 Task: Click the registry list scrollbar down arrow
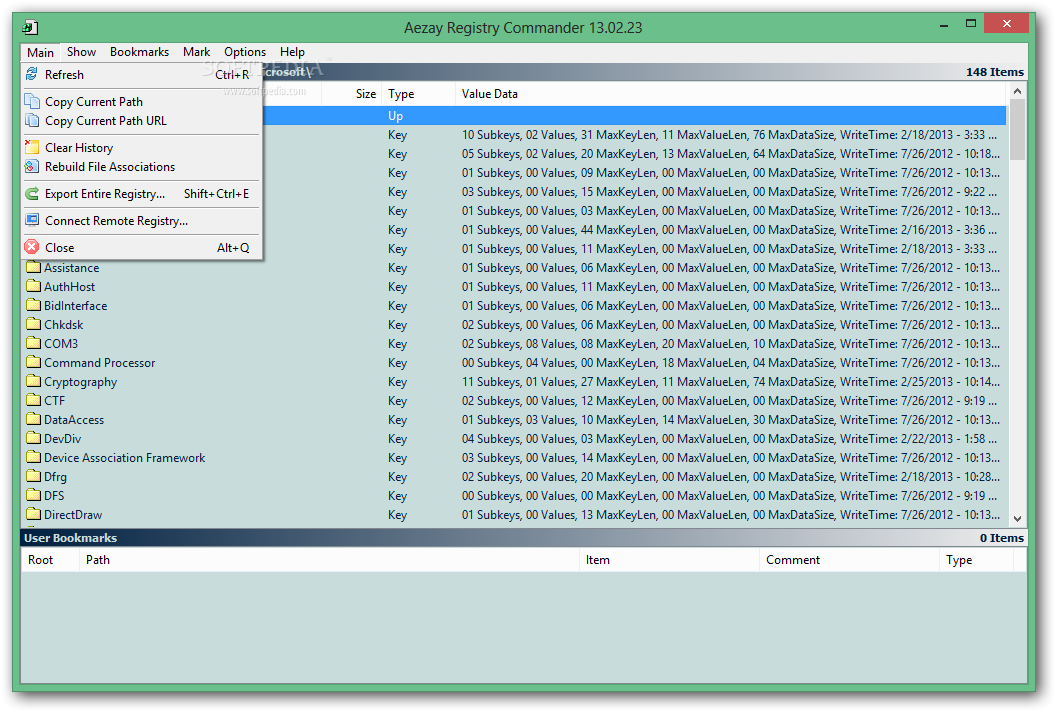coord(1017,519)
